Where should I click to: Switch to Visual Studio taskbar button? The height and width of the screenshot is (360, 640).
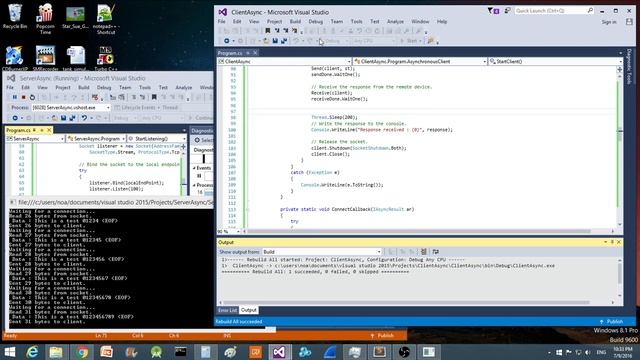point(280,352)
